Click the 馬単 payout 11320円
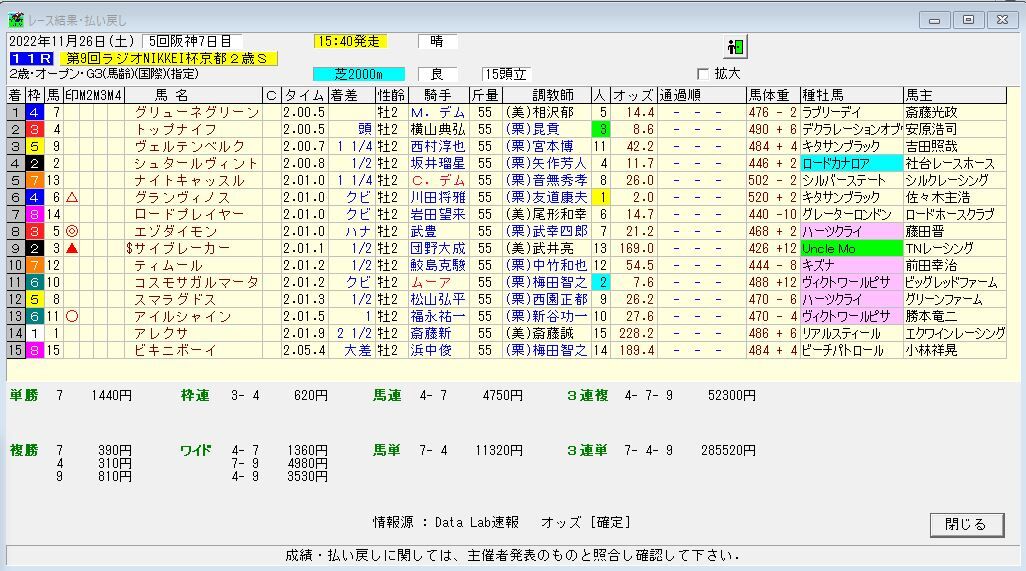The height and width of the screenshot is (571, 1026). [x=499, y=451]
